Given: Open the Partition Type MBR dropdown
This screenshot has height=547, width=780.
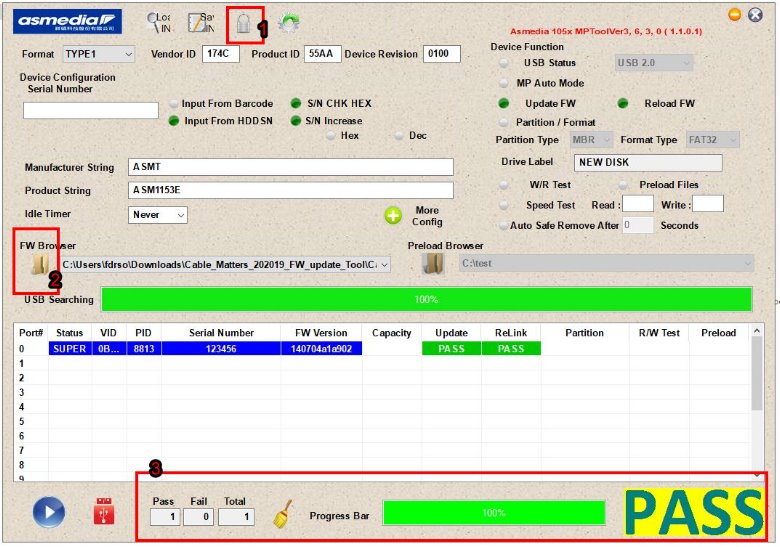Looking at the screenshot, I should point(591,140).
